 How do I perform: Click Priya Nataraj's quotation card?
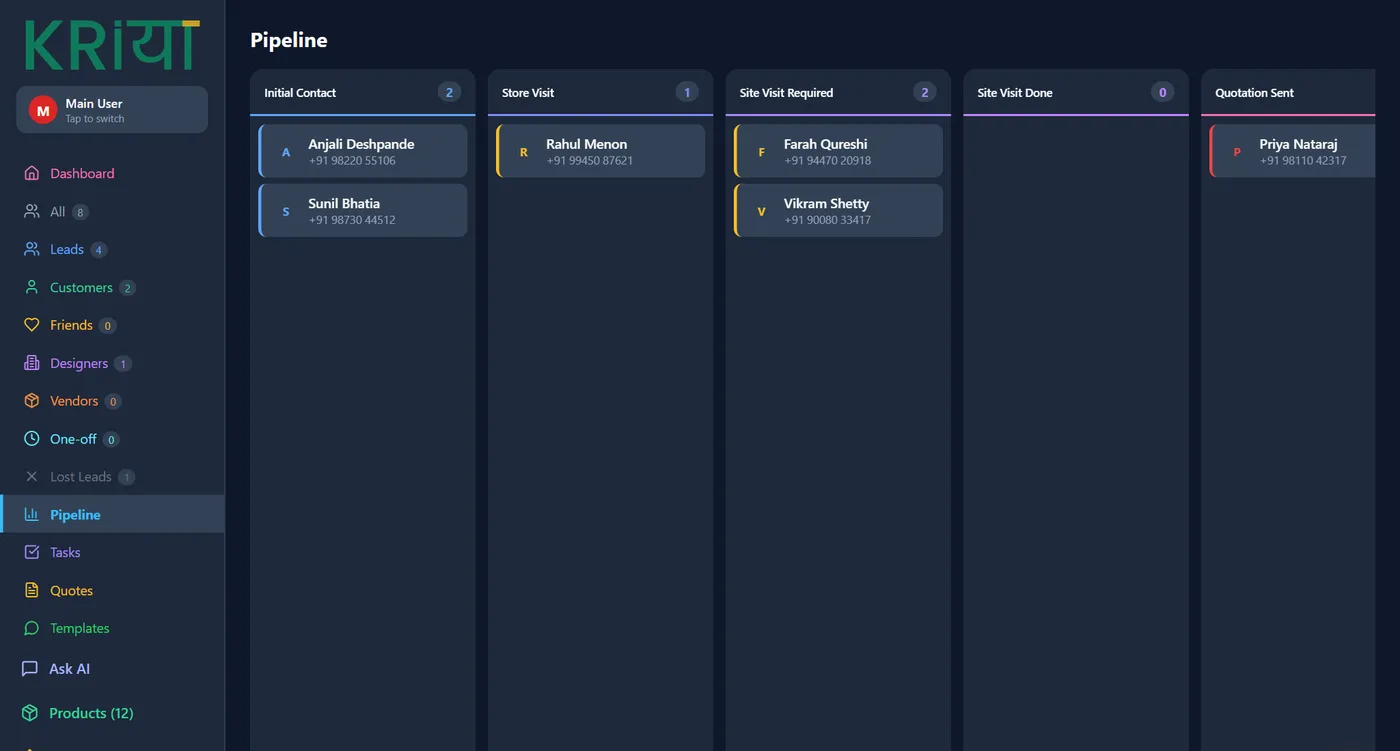pos(1292,151)
